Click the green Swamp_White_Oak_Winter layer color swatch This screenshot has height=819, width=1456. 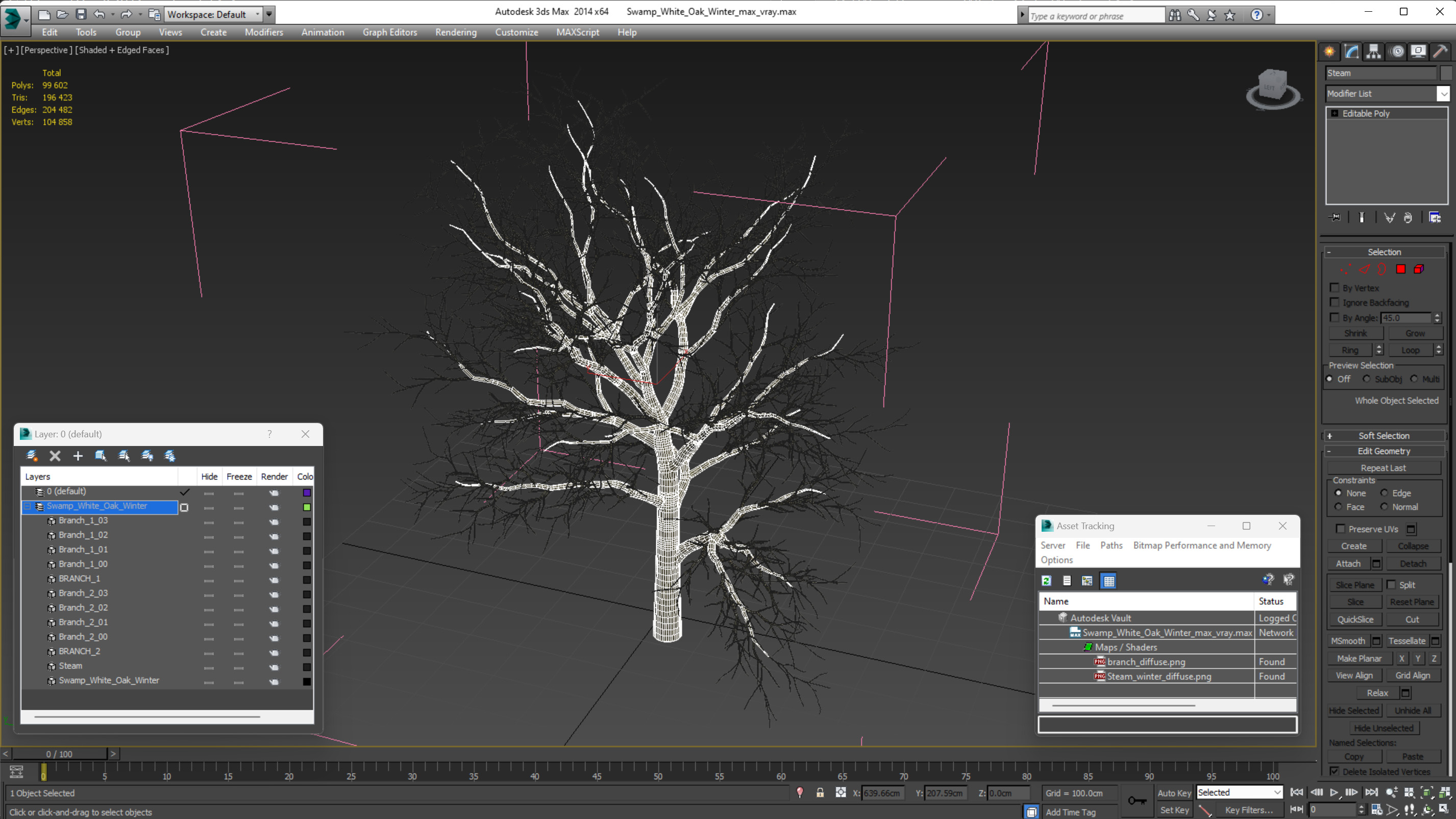point(307,507)
